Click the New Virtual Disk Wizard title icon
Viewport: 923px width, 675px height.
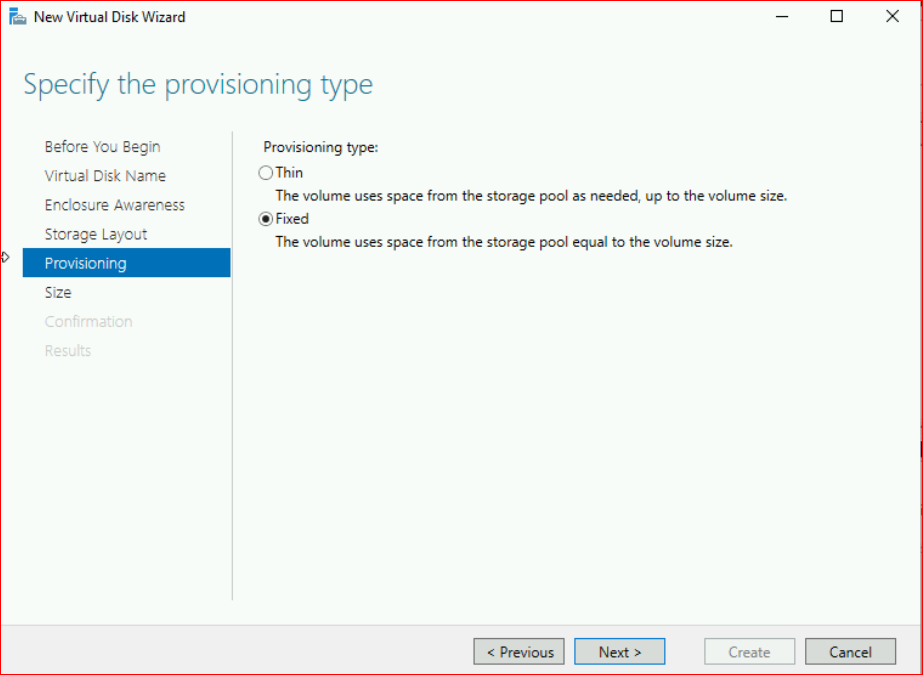17,17
